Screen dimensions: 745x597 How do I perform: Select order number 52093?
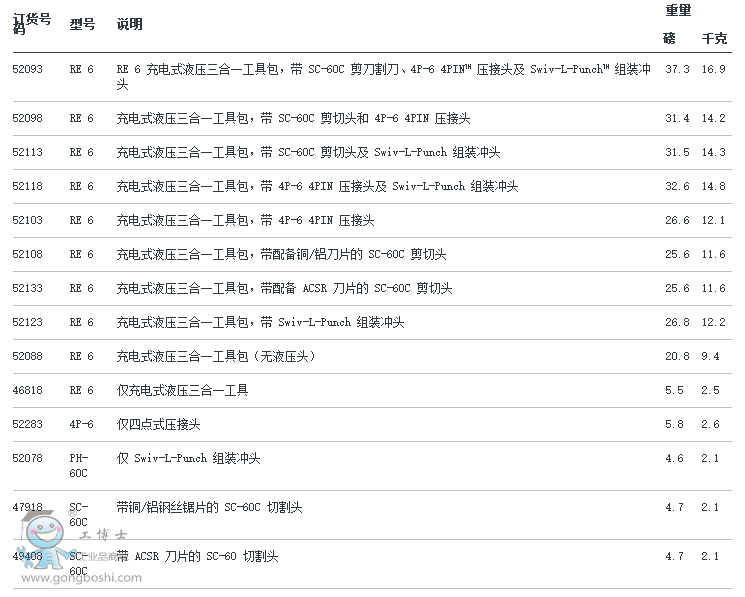point(27,70)
